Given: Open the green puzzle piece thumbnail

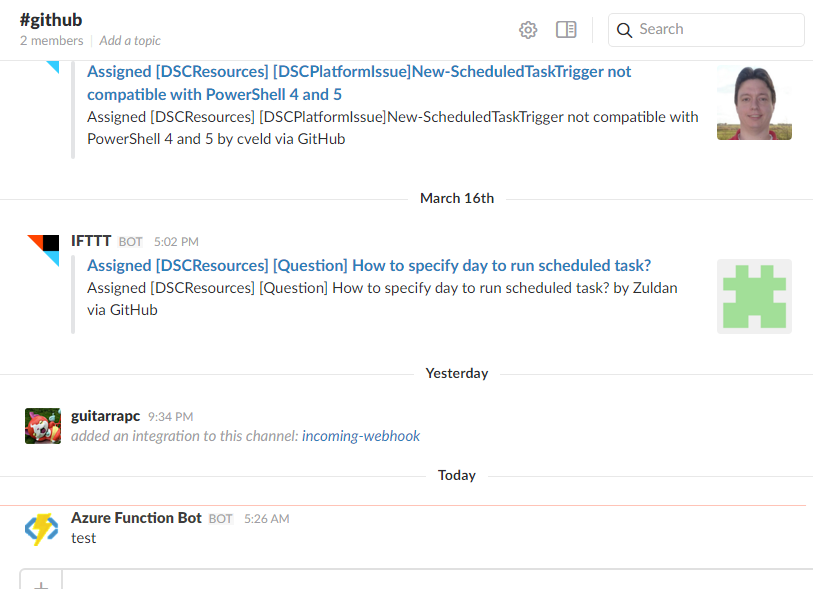Looking at the screenshot, I should coord(754,296).
